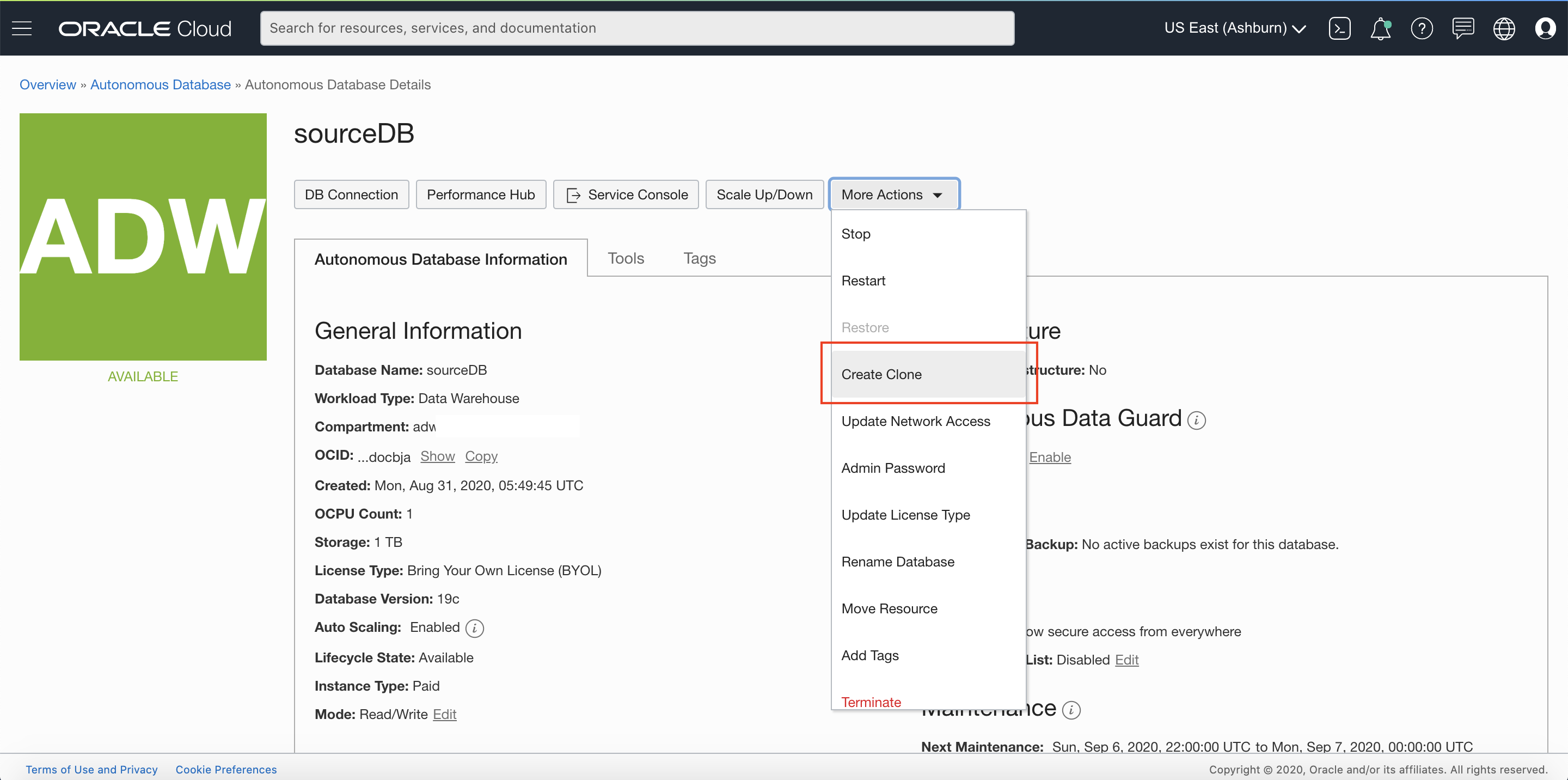
Task: Open the notifications bell
Action: [x=1380, y=28]
